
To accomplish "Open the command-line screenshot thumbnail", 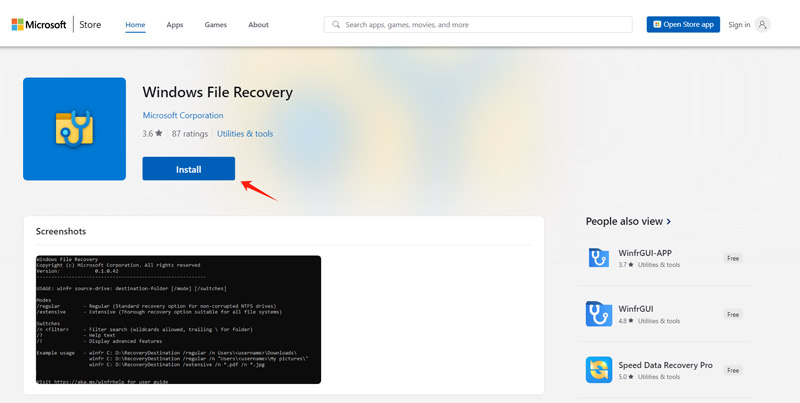I will (179, 320).
